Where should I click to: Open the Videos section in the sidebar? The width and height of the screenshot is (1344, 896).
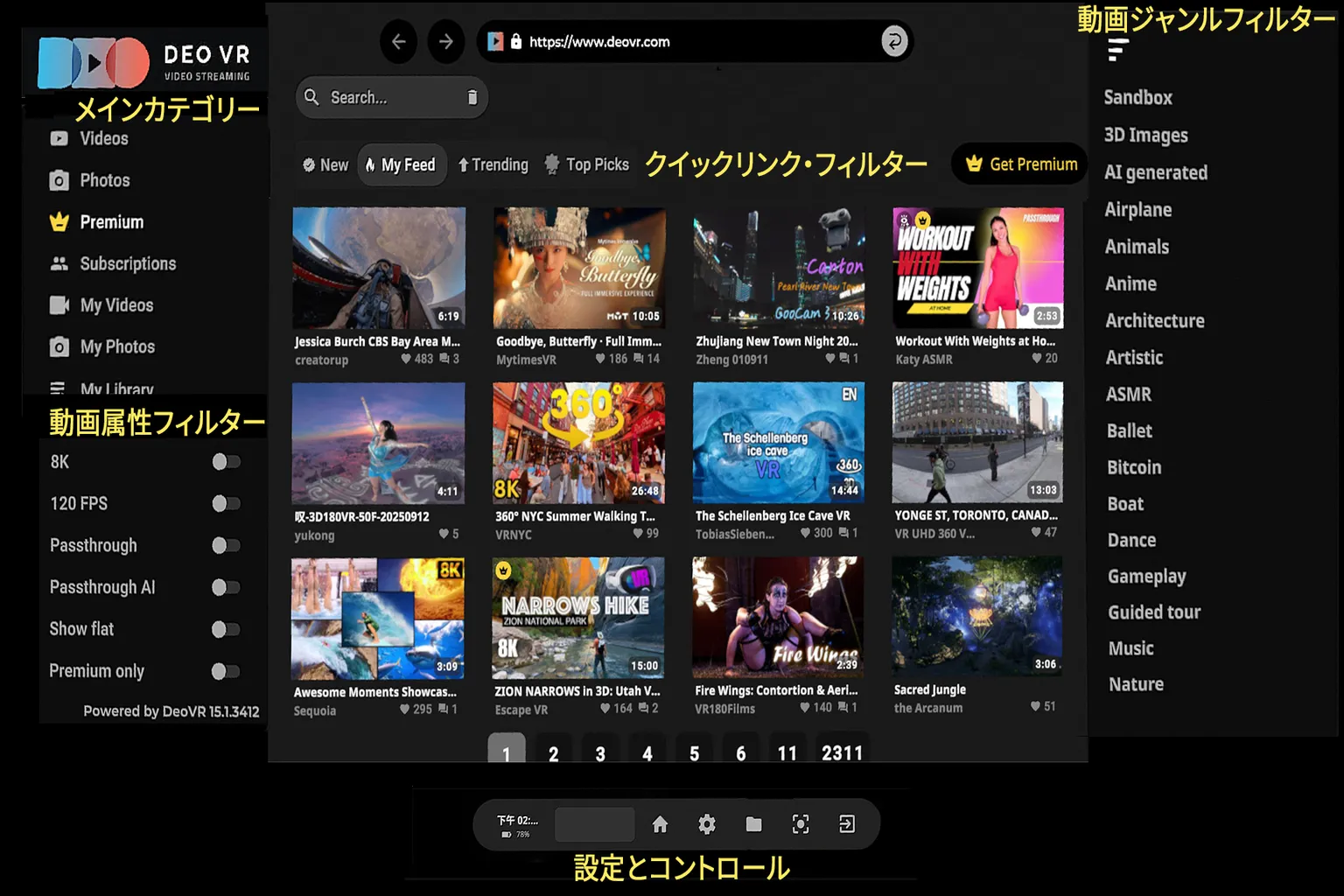click(105, 138)
